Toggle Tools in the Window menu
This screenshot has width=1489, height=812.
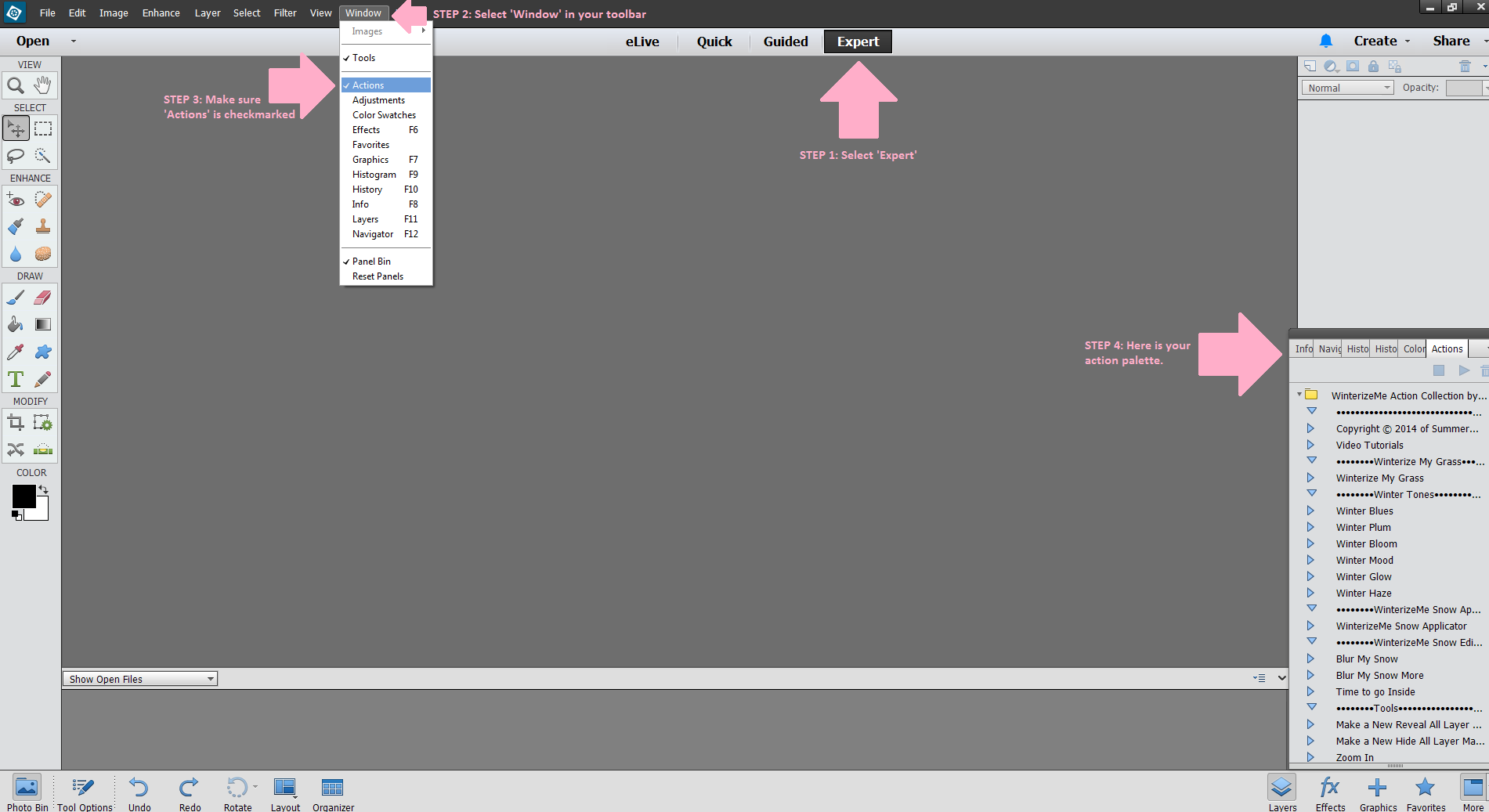click(386, 58)
